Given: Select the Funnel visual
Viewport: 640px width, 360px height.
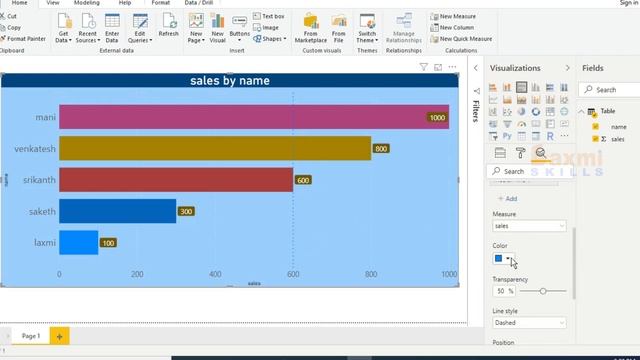Looking at the screenshot, I should pyautogui.click(x=507, y=124).
